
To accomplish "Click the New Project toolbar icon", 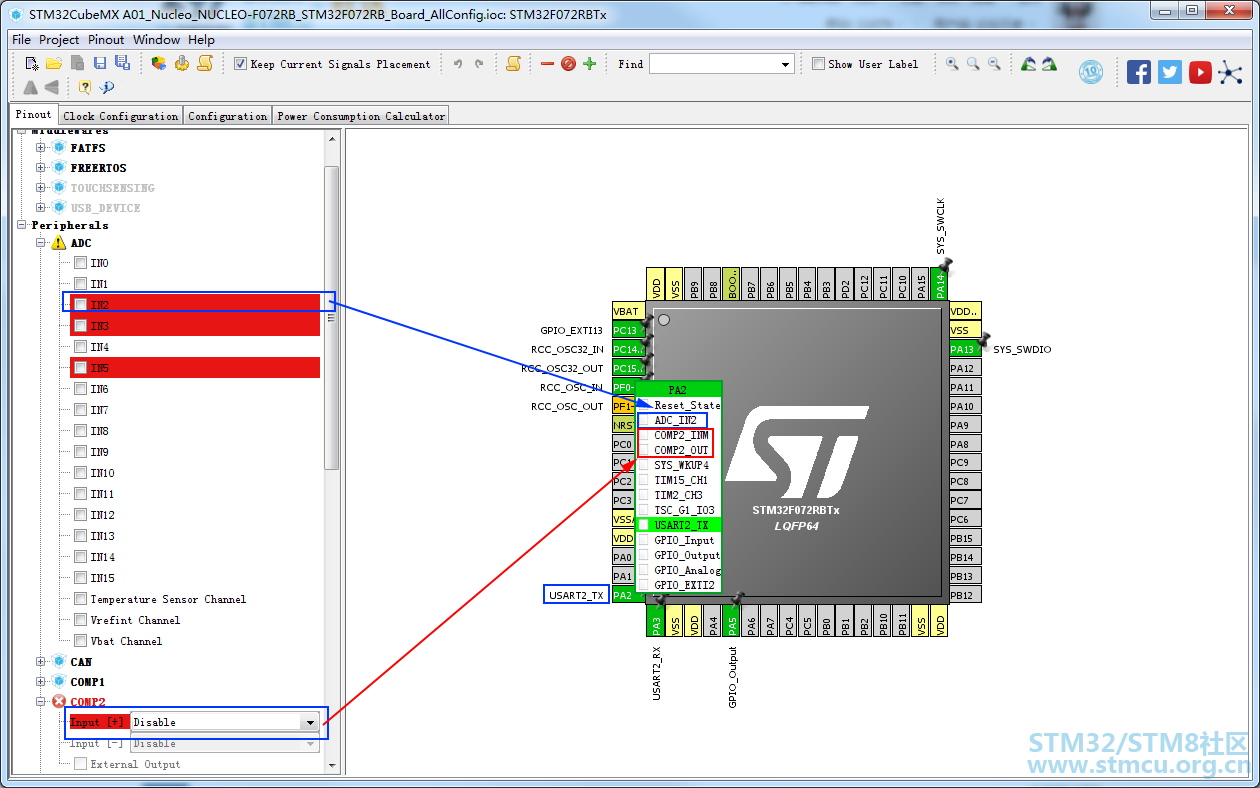I will [31, 63].
